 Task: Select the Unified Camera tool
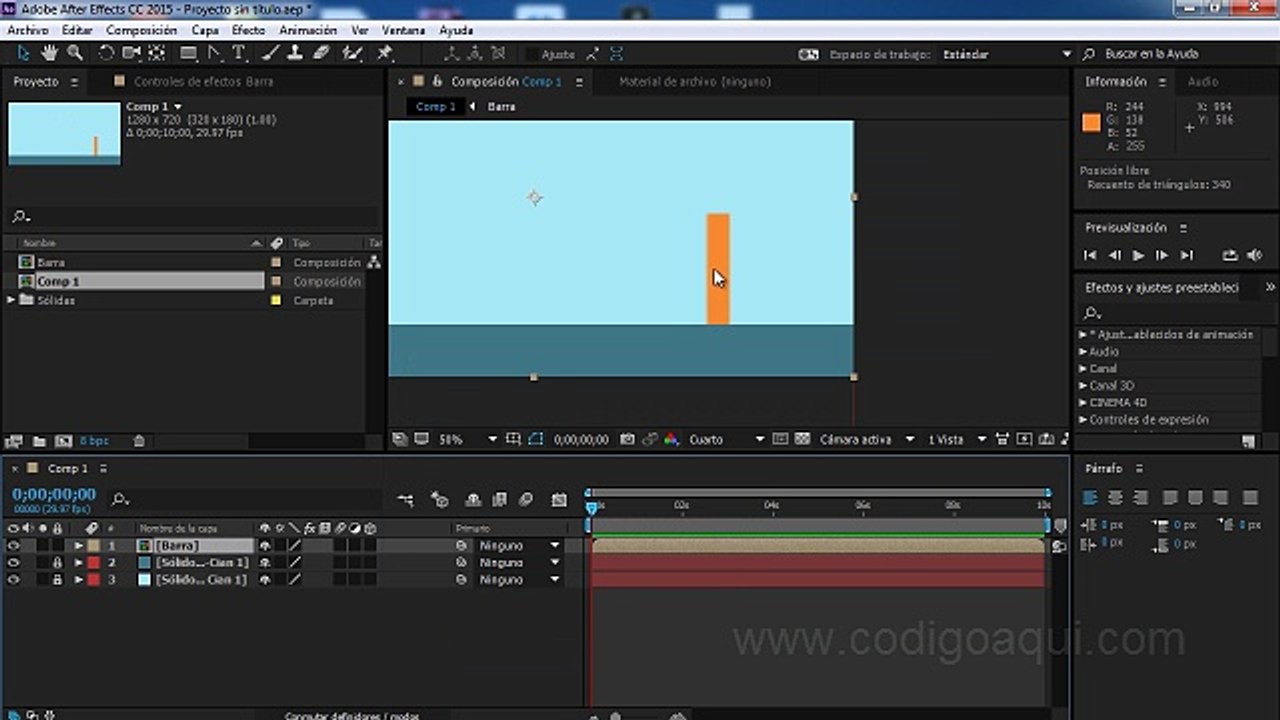[x=131, y=53]
